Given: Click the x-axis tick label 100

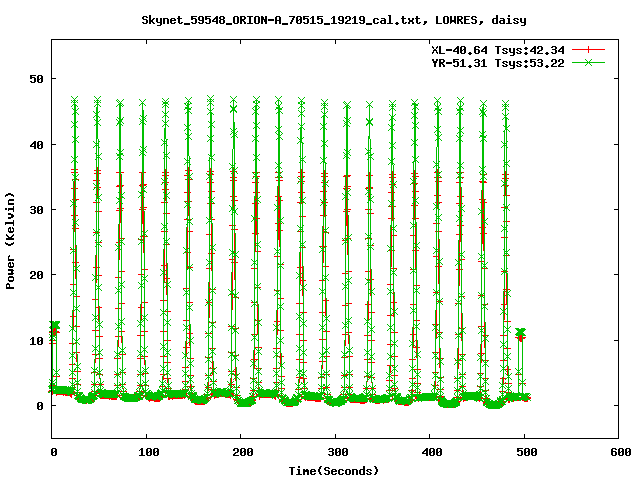Looking at the screenshot, I should click(148, 452).
